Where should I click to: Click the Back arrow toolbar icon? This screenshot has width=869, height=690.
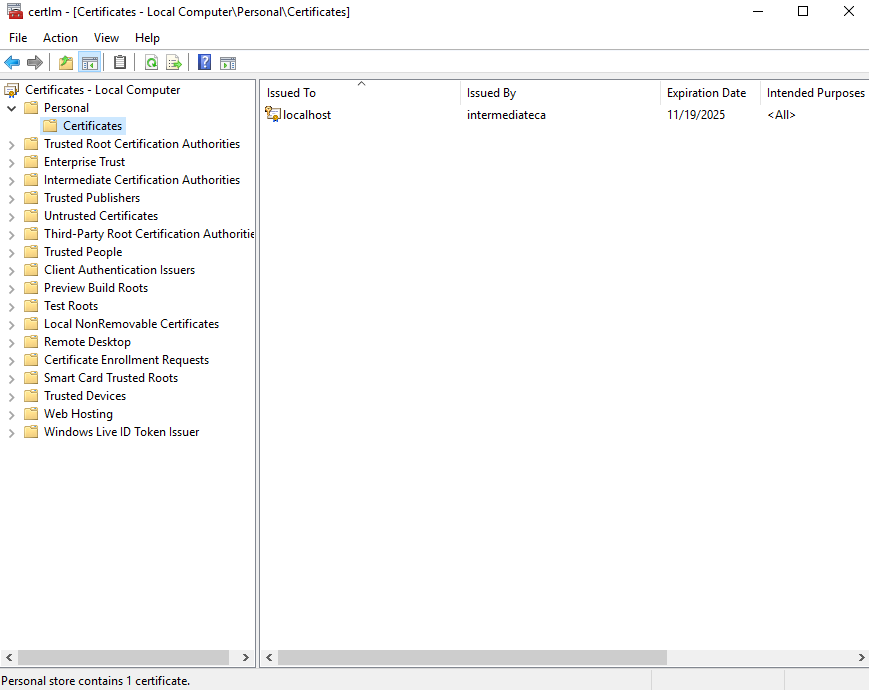12,62
